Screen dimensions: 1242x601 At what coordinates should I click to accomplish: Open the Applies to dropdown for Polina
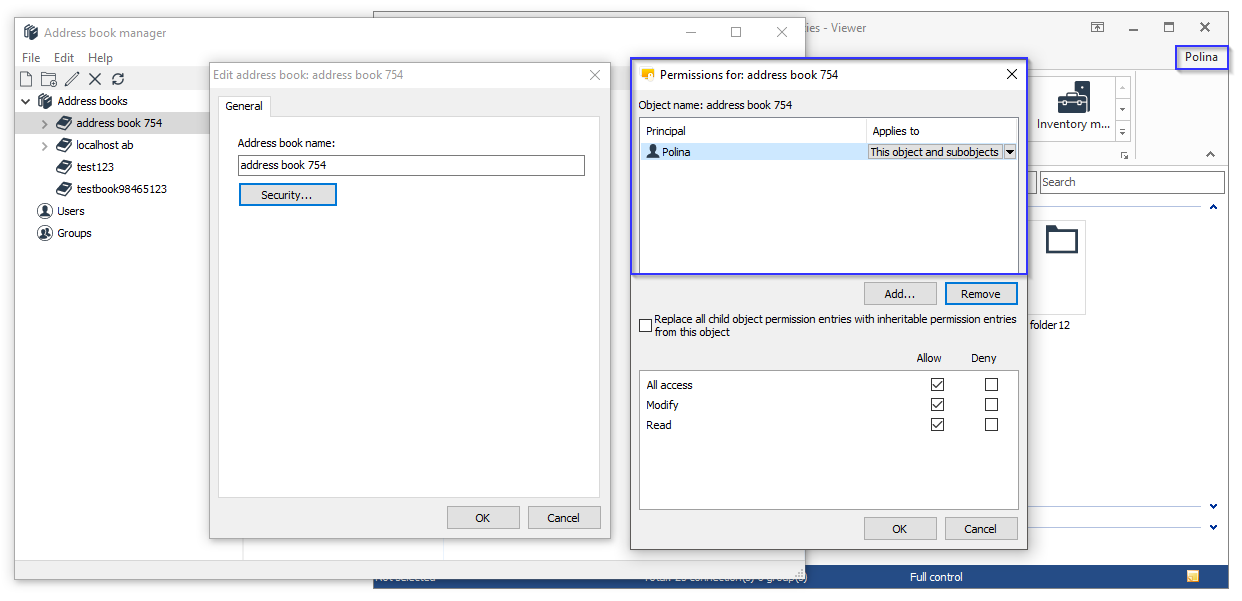coord(1009,152)
